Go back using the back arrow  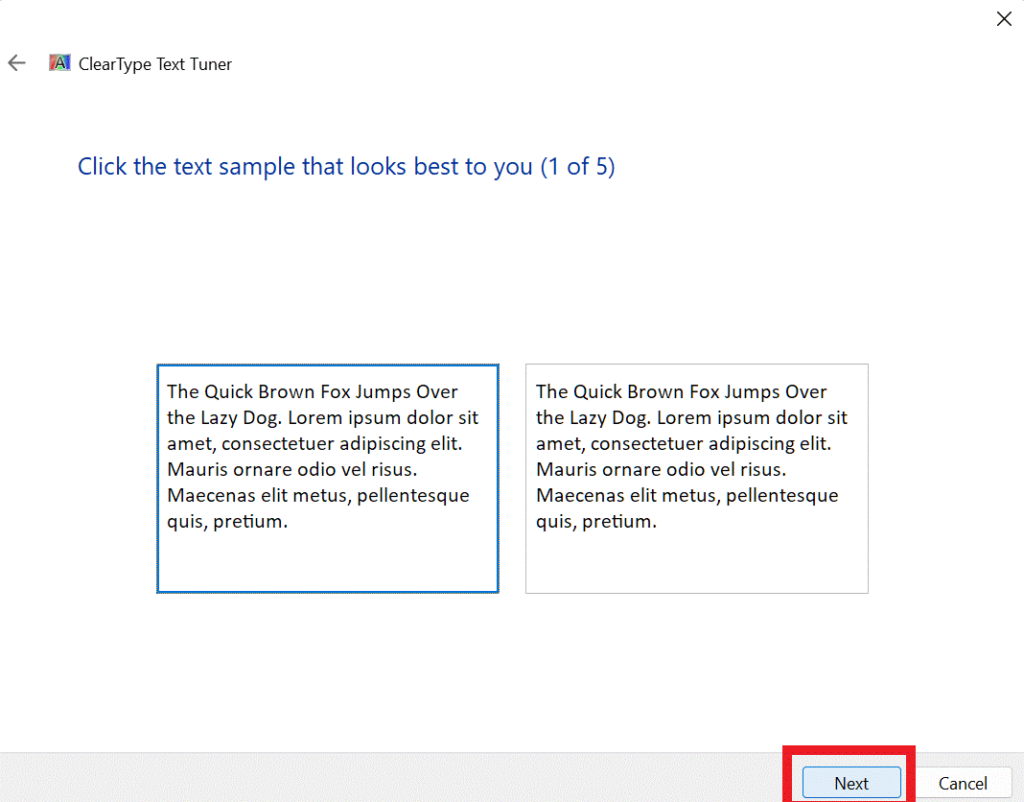click(x=16, y=63)
